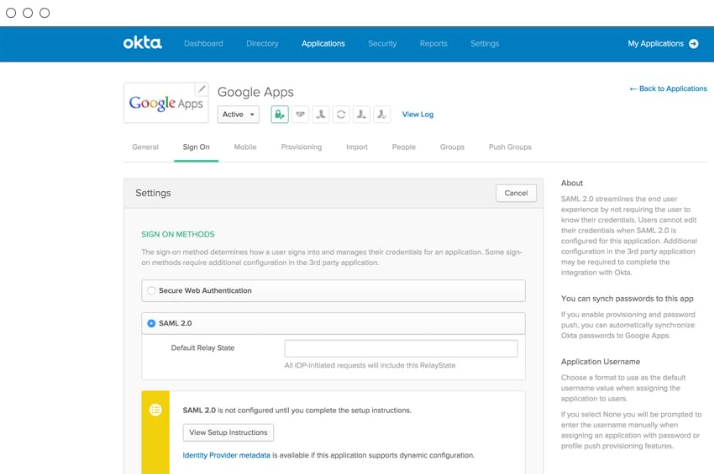This screenshot has height=474, width=714.
Task: Click the refresh circular arrows icon
Action: [x=341, y=114]
